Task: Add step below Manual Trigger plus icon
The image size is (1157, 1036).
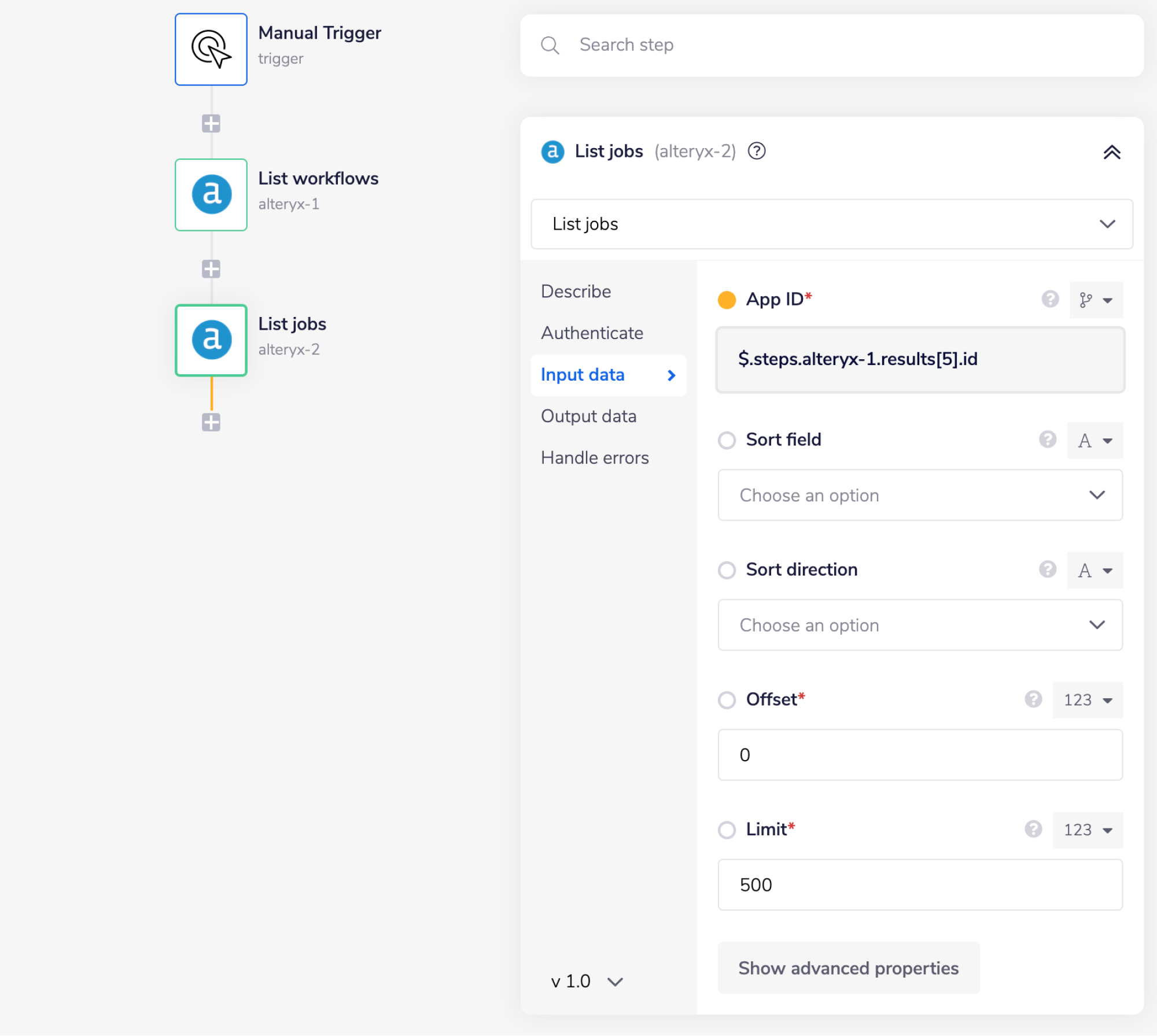Action: tap(211, 123)
